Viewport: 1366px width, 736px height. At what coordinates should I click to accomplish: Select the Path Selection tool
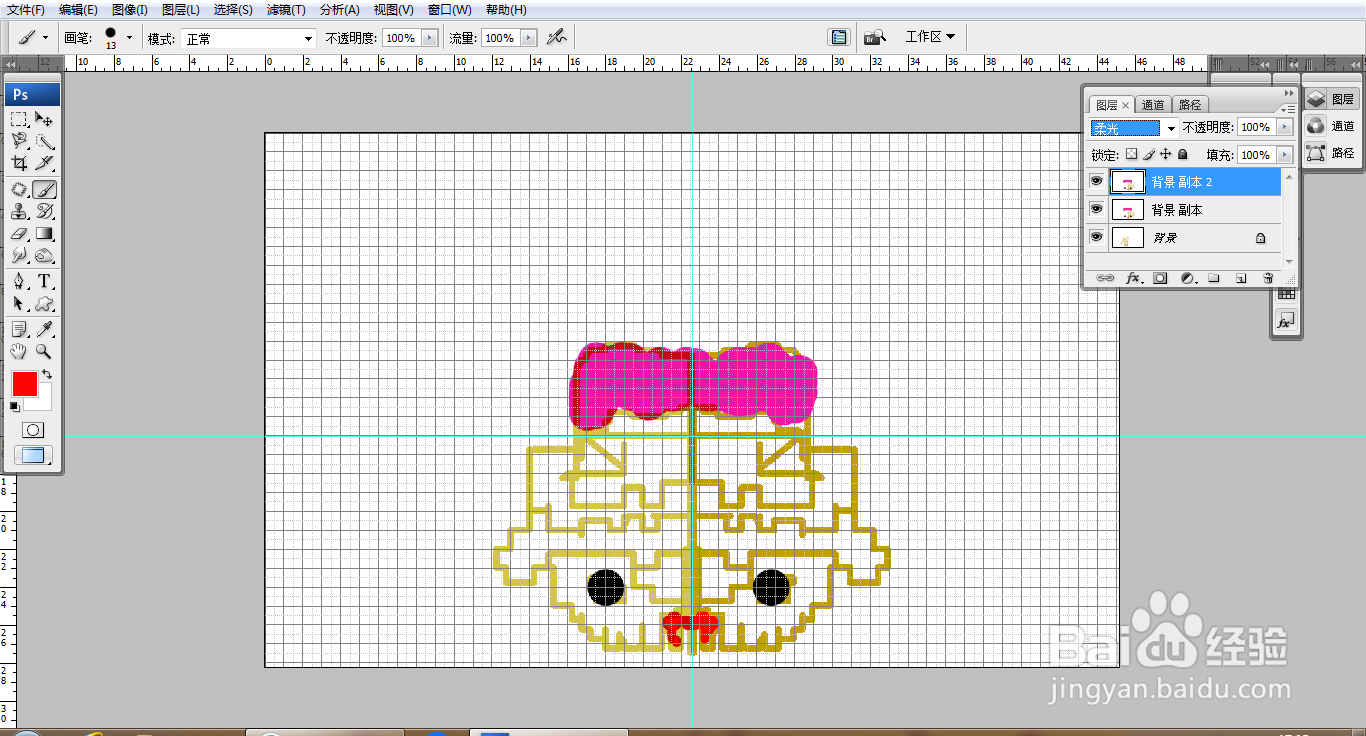pos(19,303)
